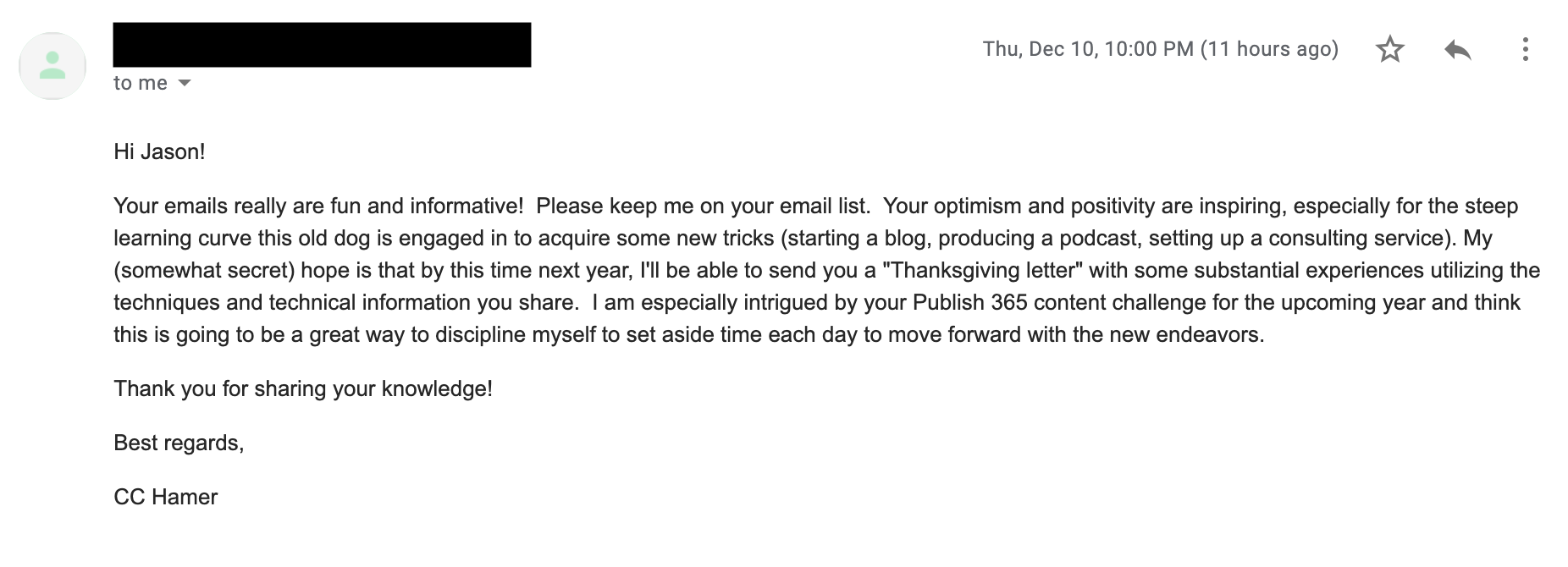Open the three-dot more options menu
This screenshot has height=567, width=1568.
click(x=1525, y=49)
